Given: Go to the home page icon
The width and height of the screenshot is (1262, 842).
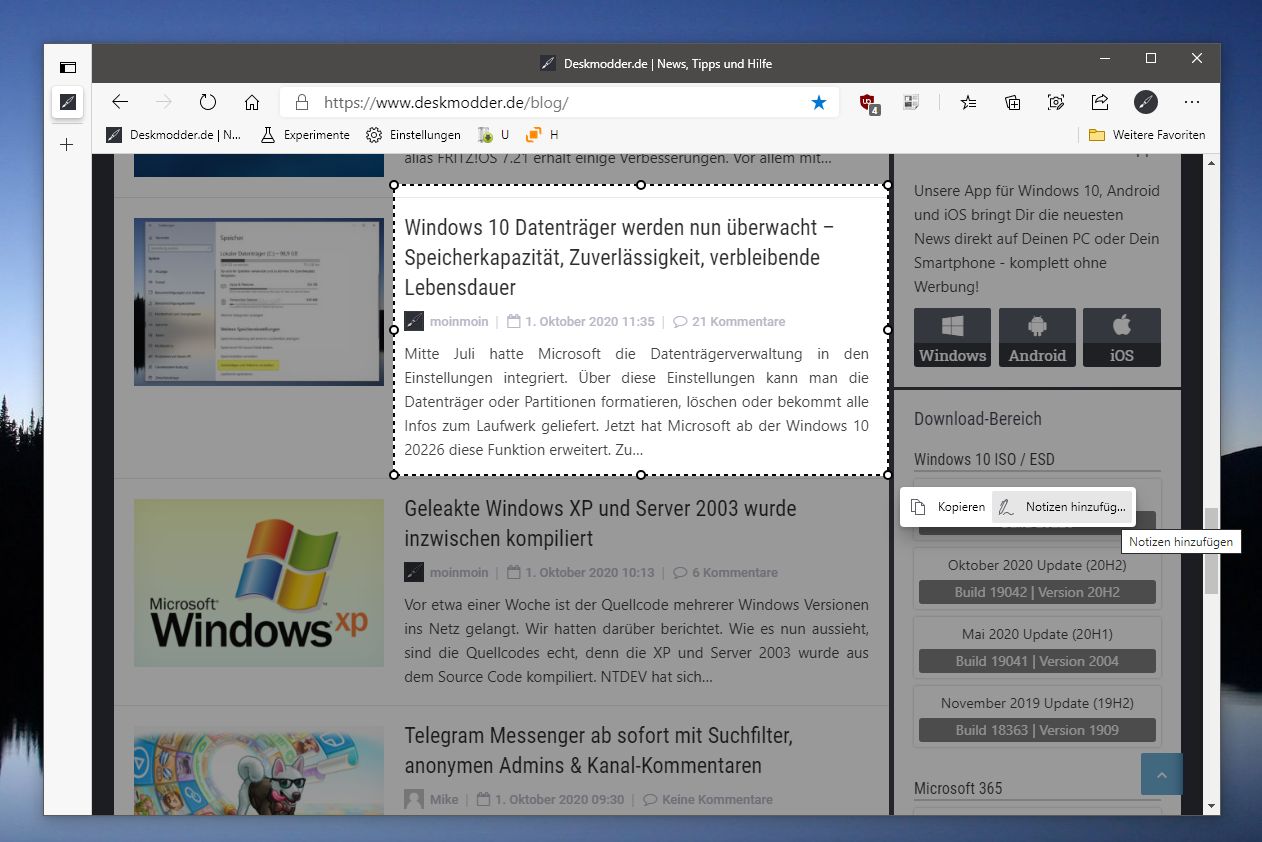Looking at the screenshot, I should (252, 102).
